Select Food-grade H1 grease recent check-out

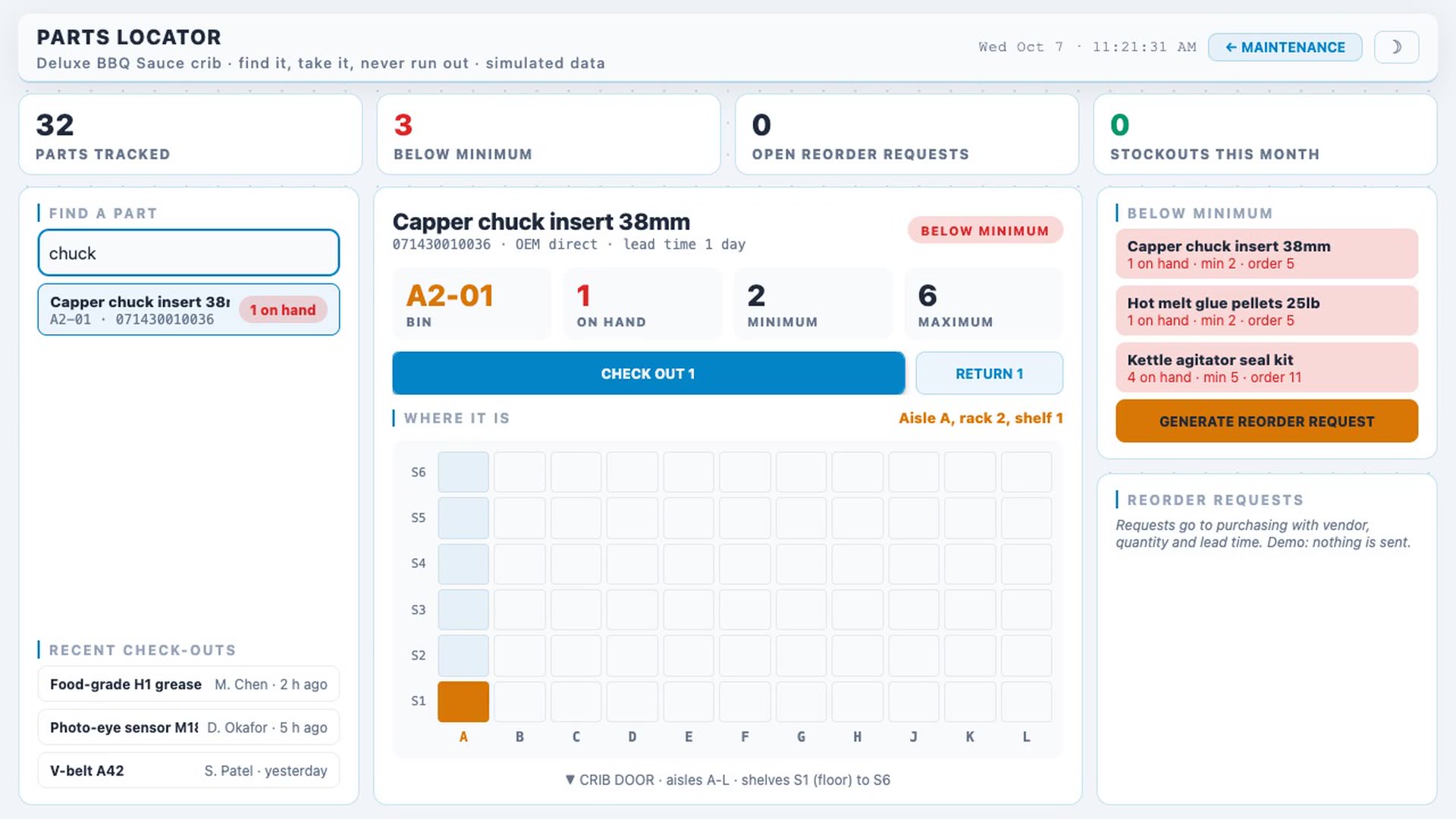click(x=188, y=684)
